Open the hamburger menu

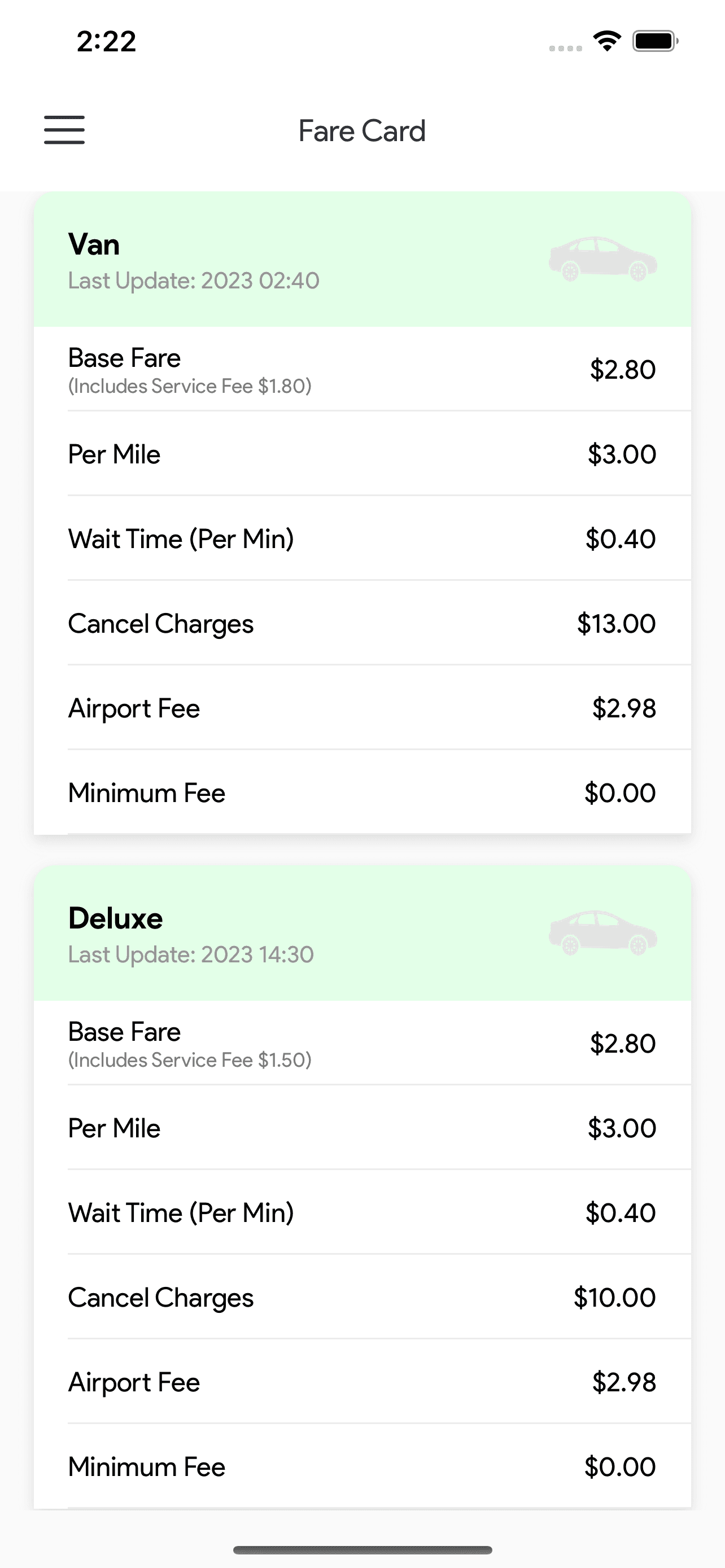click(x=64, y=130)
